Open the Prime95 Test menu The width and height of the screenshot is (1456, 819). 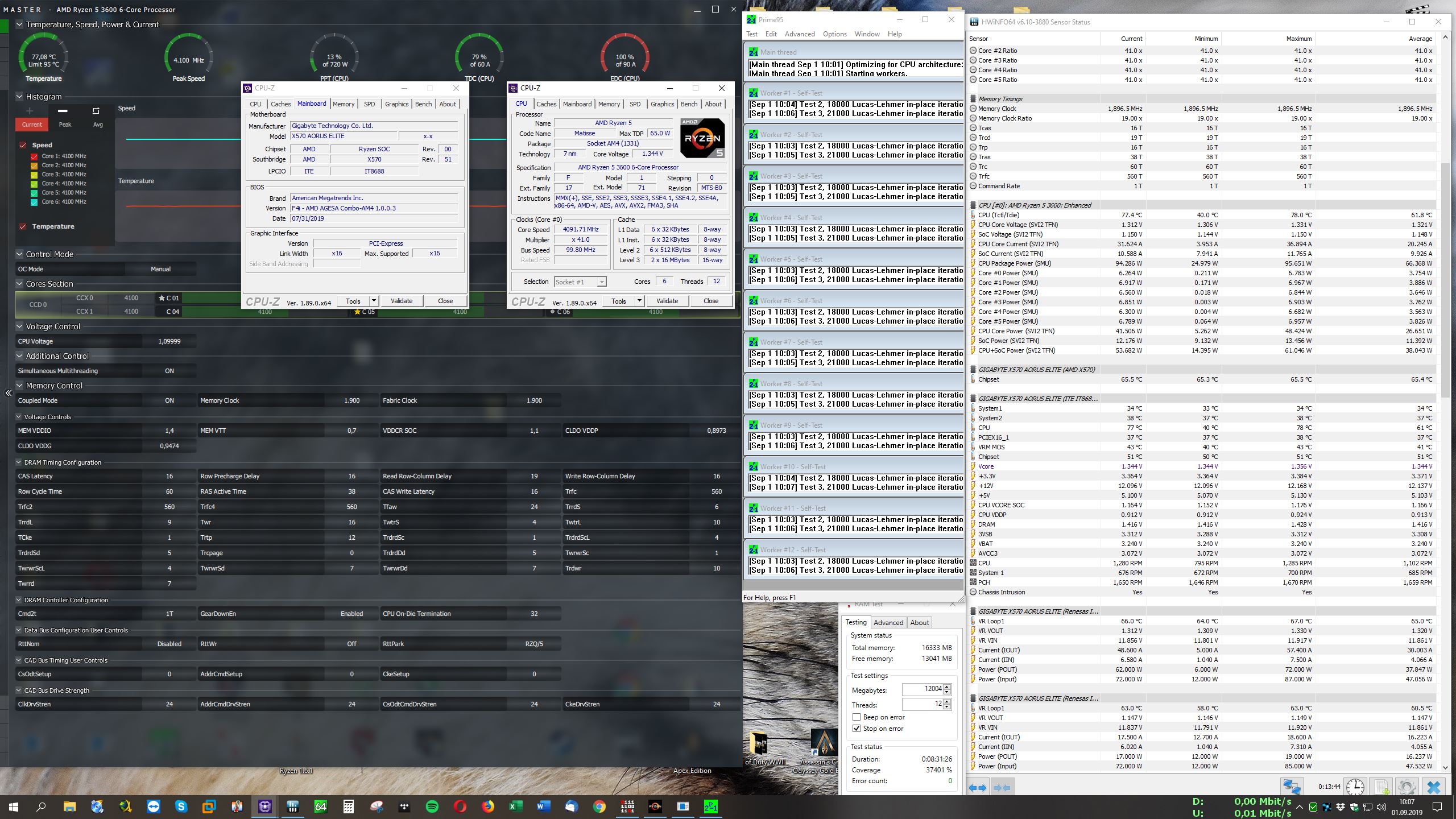752,34
